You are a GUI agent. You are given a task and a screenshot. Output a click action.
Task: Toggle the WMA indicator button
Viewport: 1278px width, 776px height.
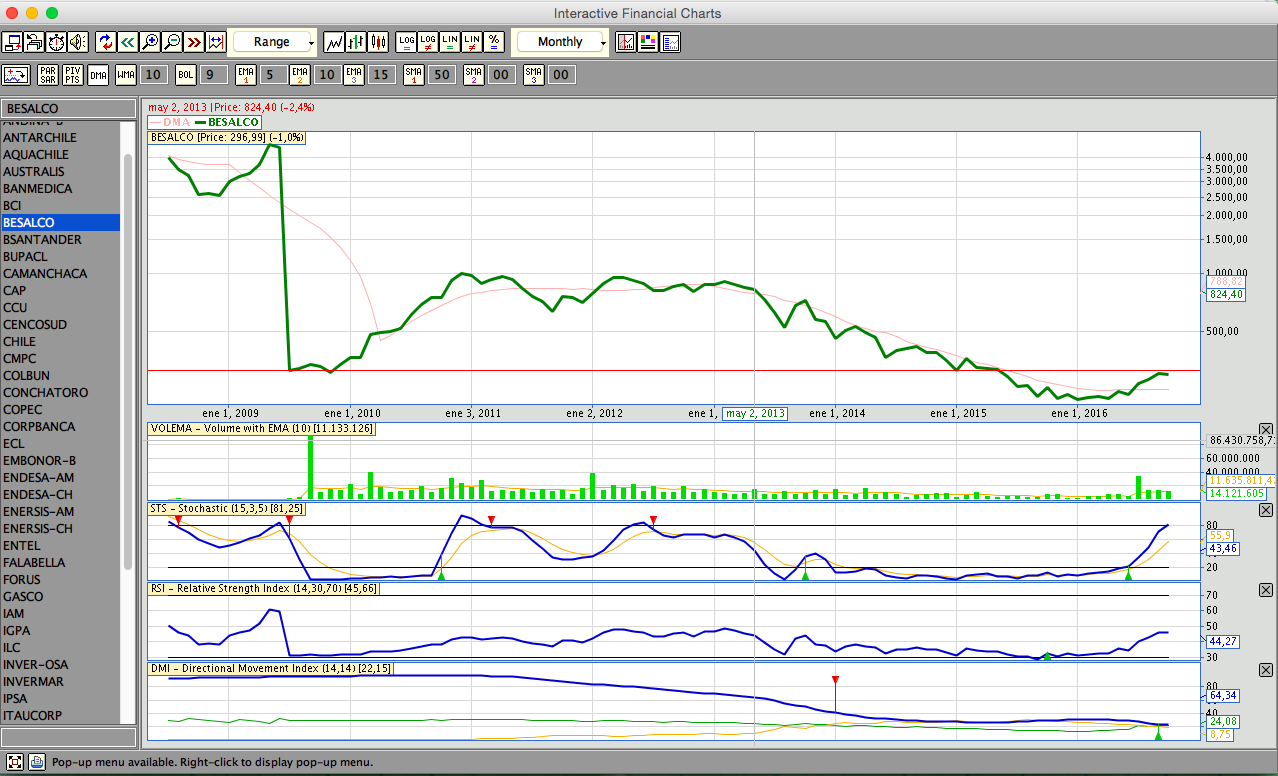point(126,75)
